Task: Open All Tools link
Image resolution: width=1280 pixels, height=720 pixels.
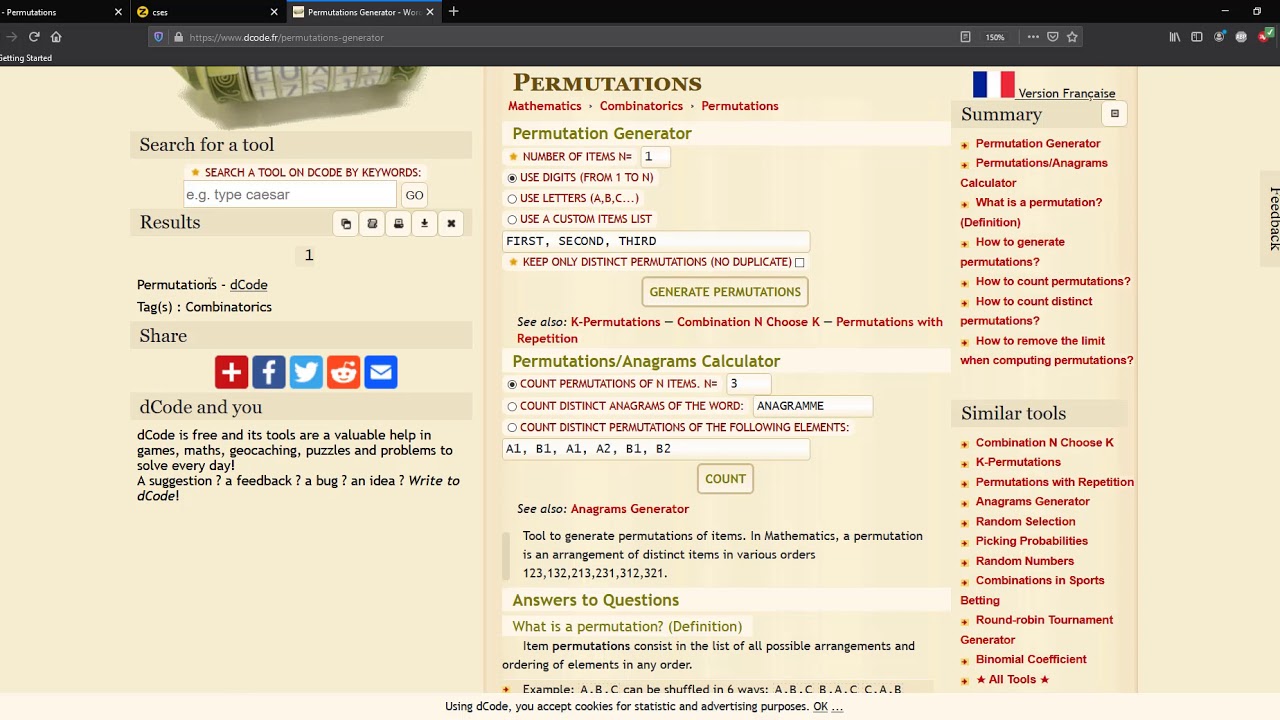Action: [1012, 679]
